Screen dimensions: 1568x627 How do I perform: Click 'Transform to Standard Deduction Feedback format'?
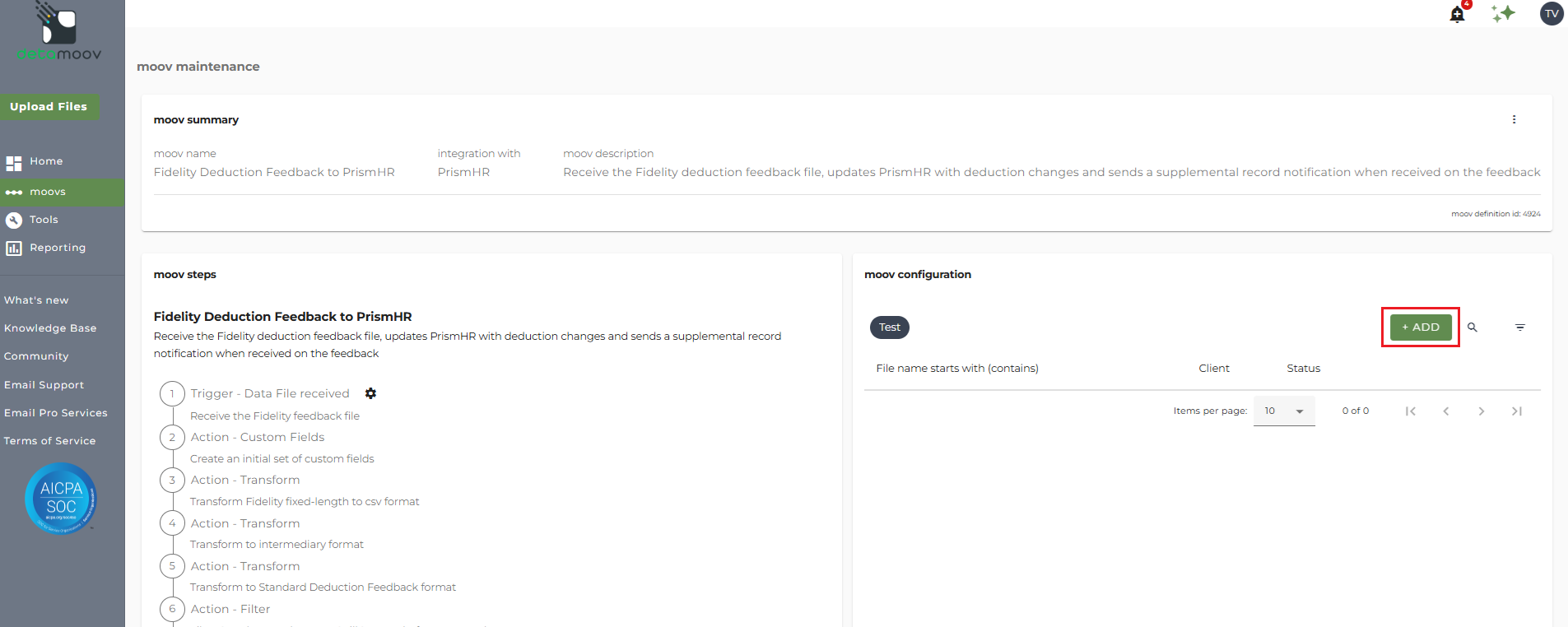coord(323,587)
